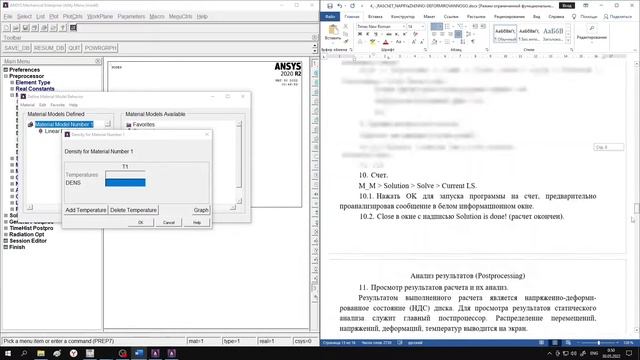
Task: Click Word Redo icon
Action: coord(352,6)
